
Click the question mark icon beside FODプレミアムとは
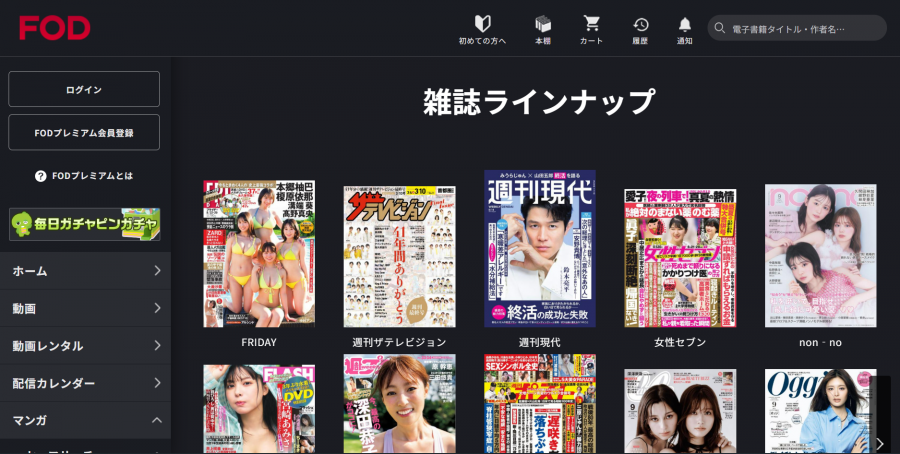pyautogui.click(x=40, y=176)
